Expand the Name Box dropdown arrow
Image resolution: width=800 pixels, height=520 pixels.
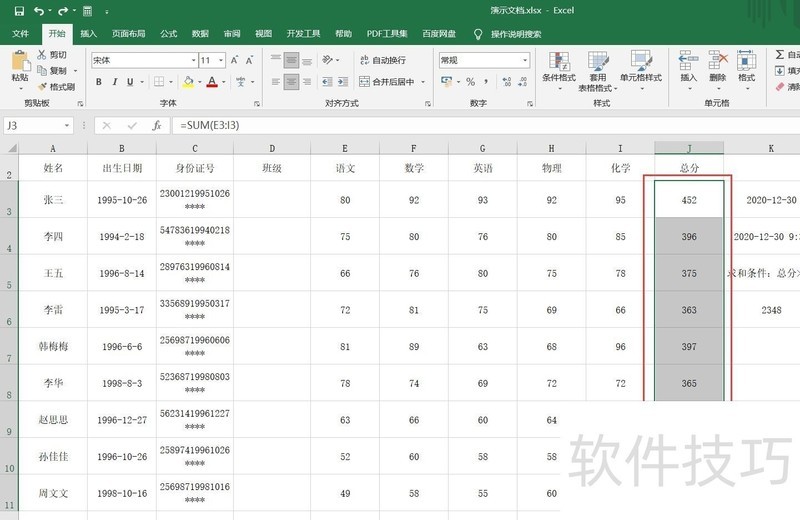point(67,126)
